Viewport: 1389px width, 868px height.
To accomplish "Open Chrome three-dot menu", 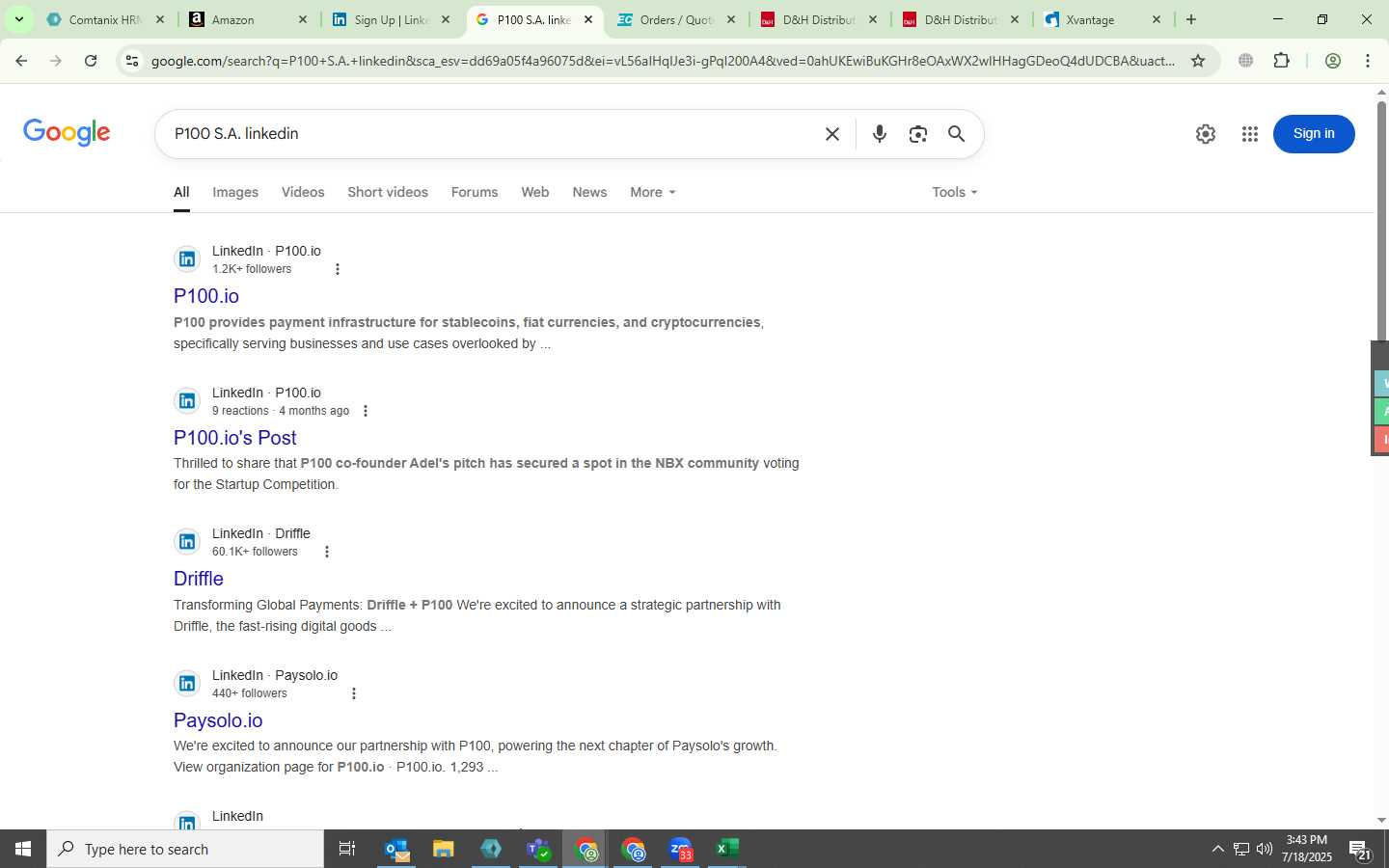I will [x=1367, y=61].
